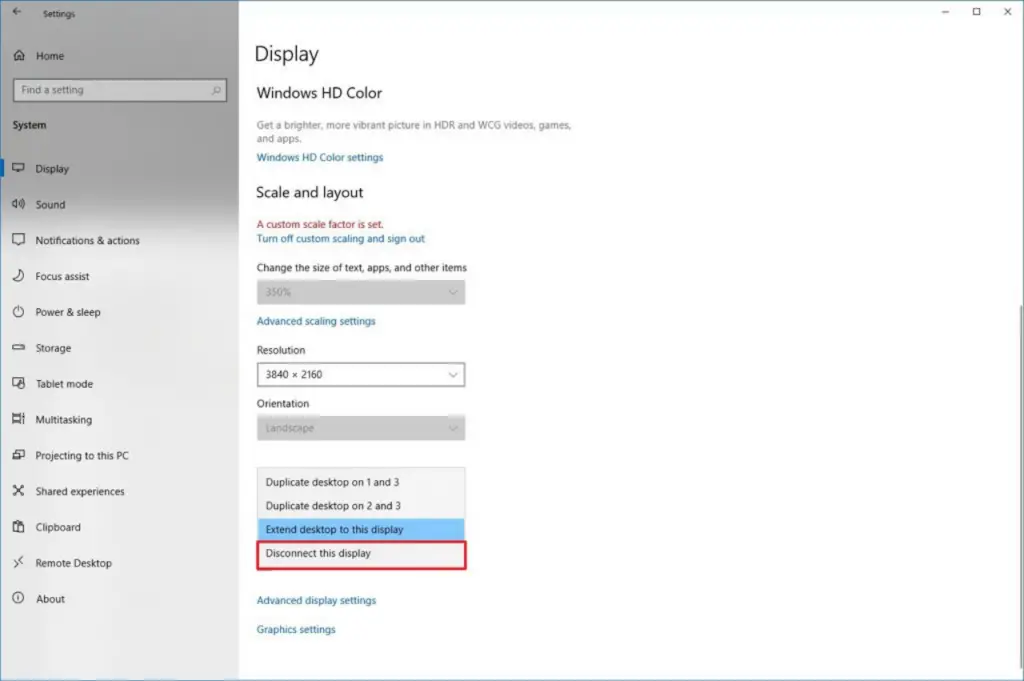Screen dimensions: 1024x681
Task: Click the Projecting to this PC icon
Action: 18,454
